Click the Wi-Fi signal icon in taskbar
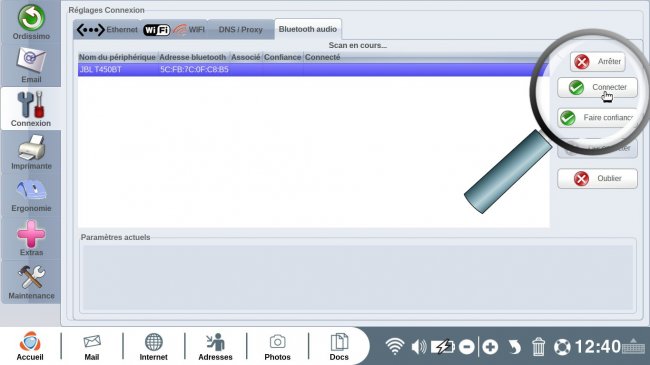Image resolution: width=650 pixels, height=365 pixels. click(394, 346)
